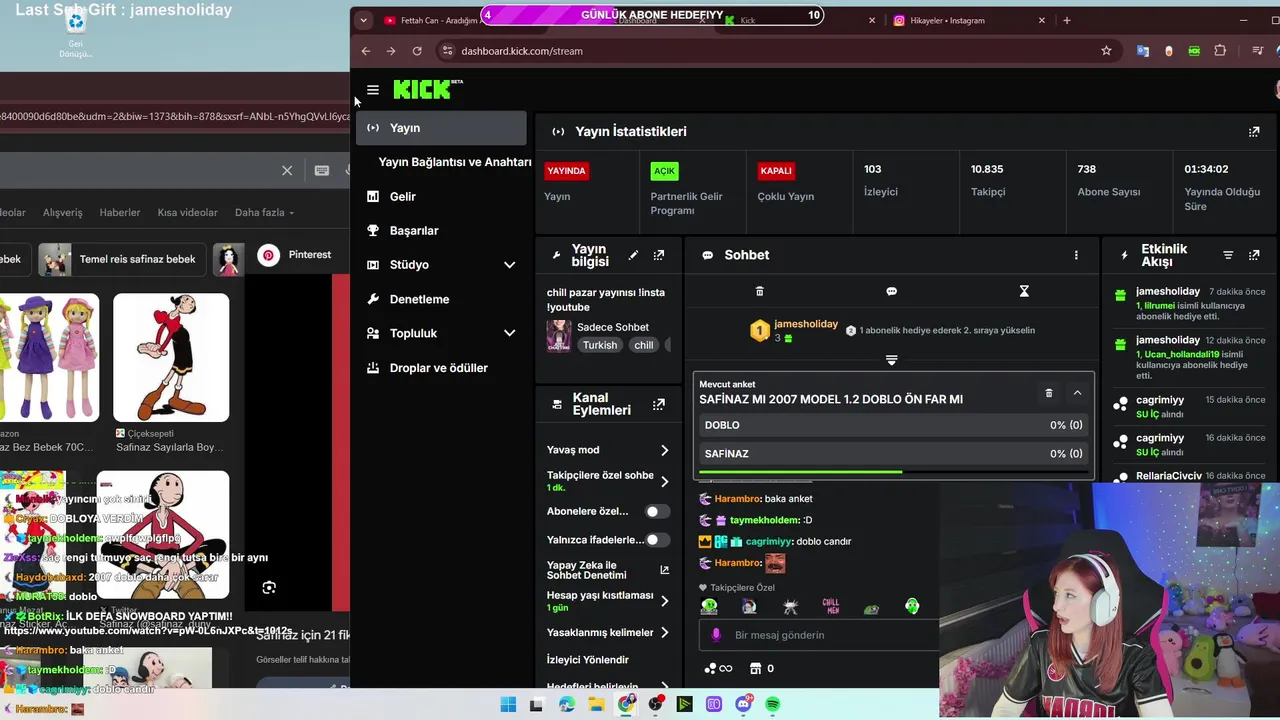Reload the dashboard page

click(417, 51)
